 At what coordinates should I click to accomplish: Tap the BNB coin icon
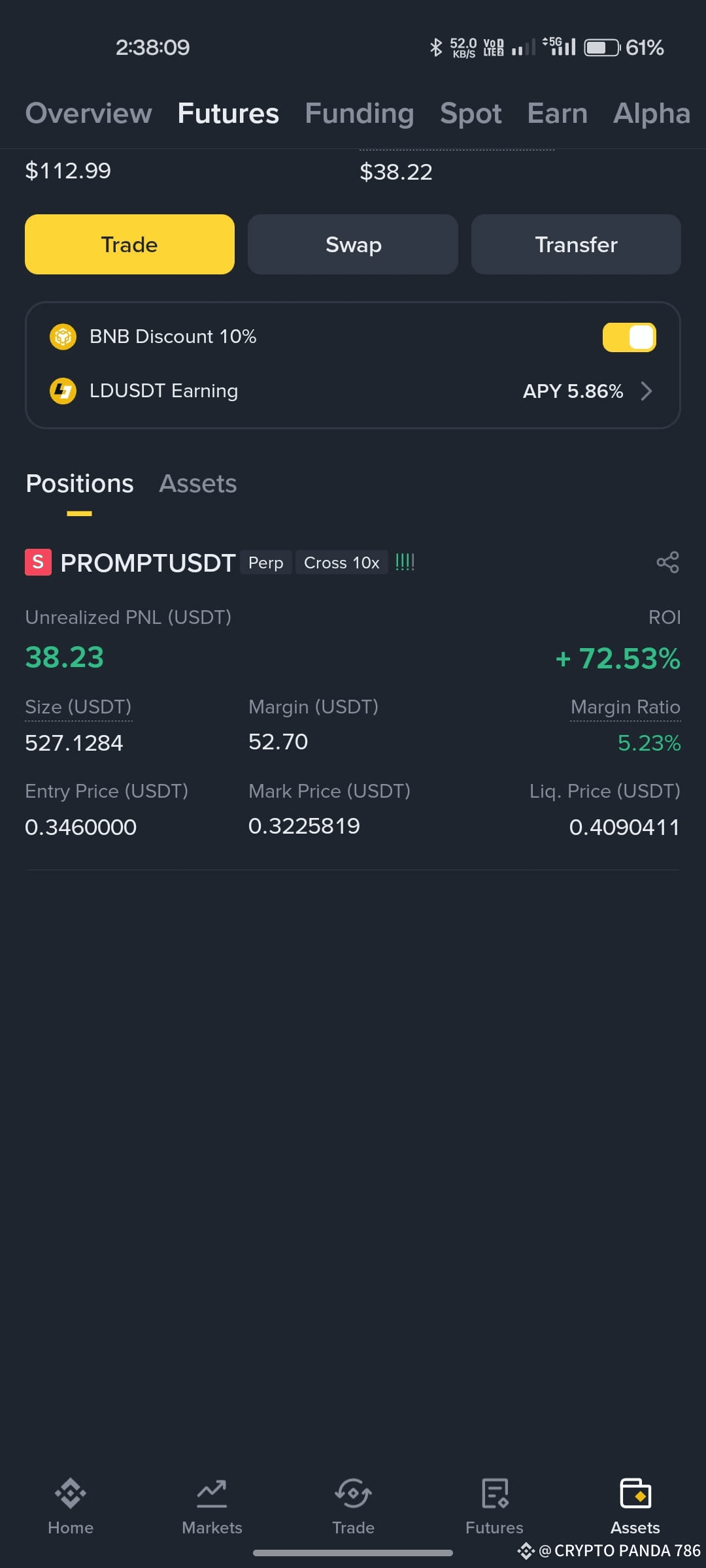63,336
